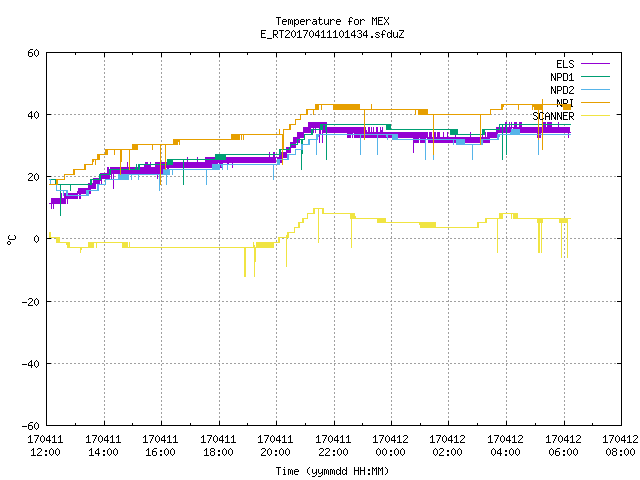Click the x-axis tick label '170411 18:00'
The height and width of the screenshot is (480, 640).
click(218, 446)
